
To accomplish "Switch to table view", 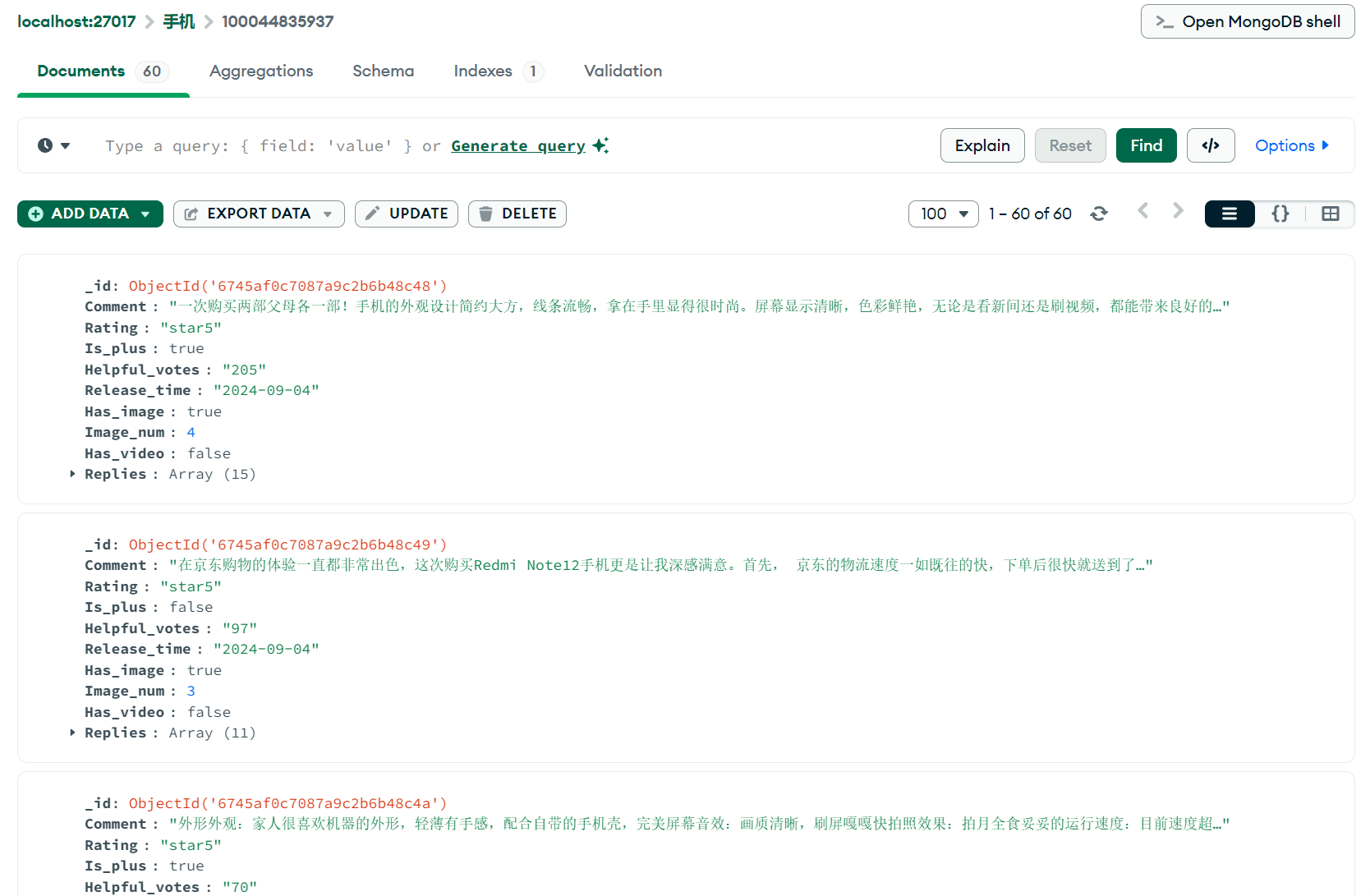I will pyautogui.click(x=1330, y=214).
